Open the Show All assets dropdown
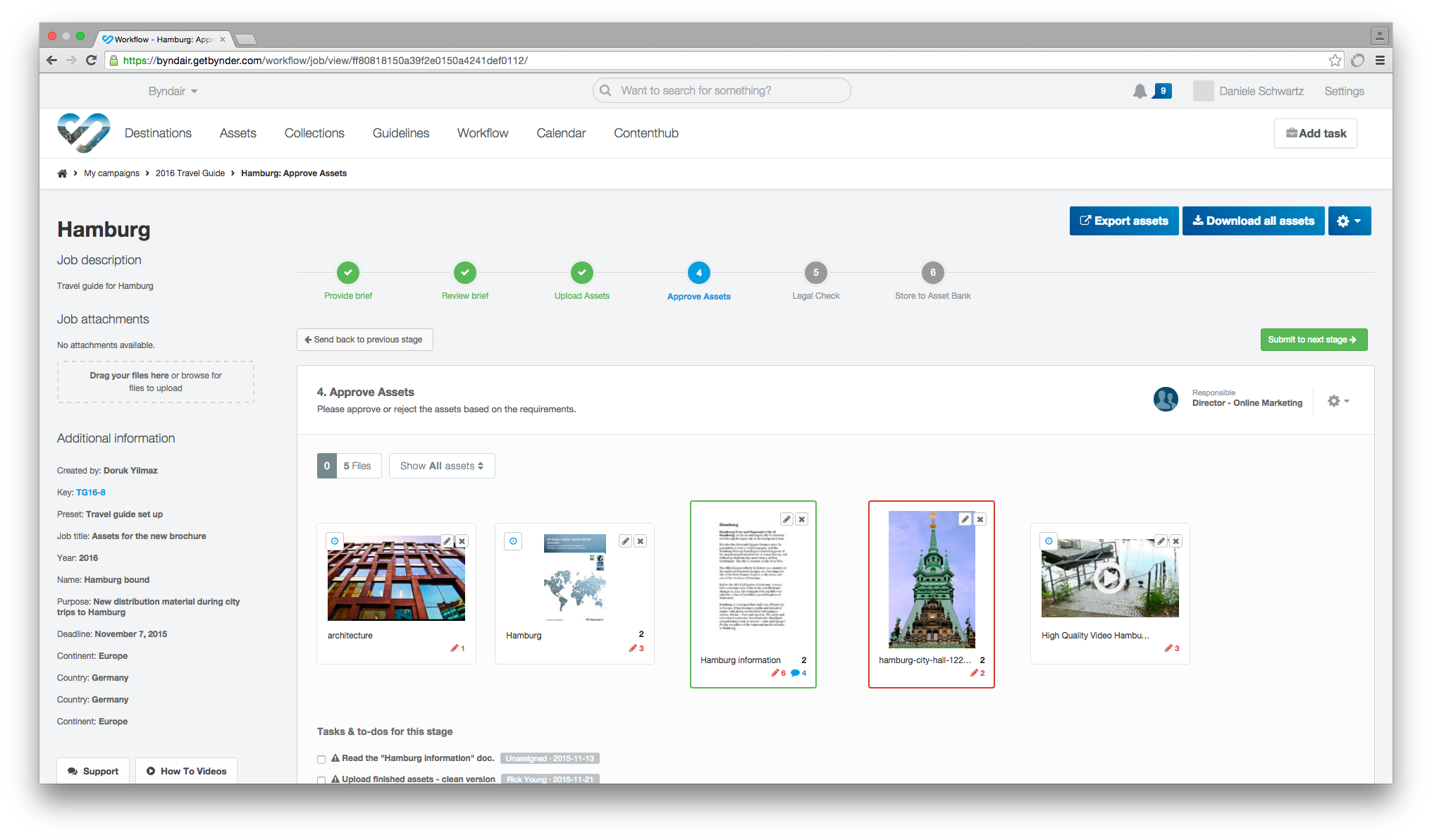1432x840 pixels. click(442, 466)
